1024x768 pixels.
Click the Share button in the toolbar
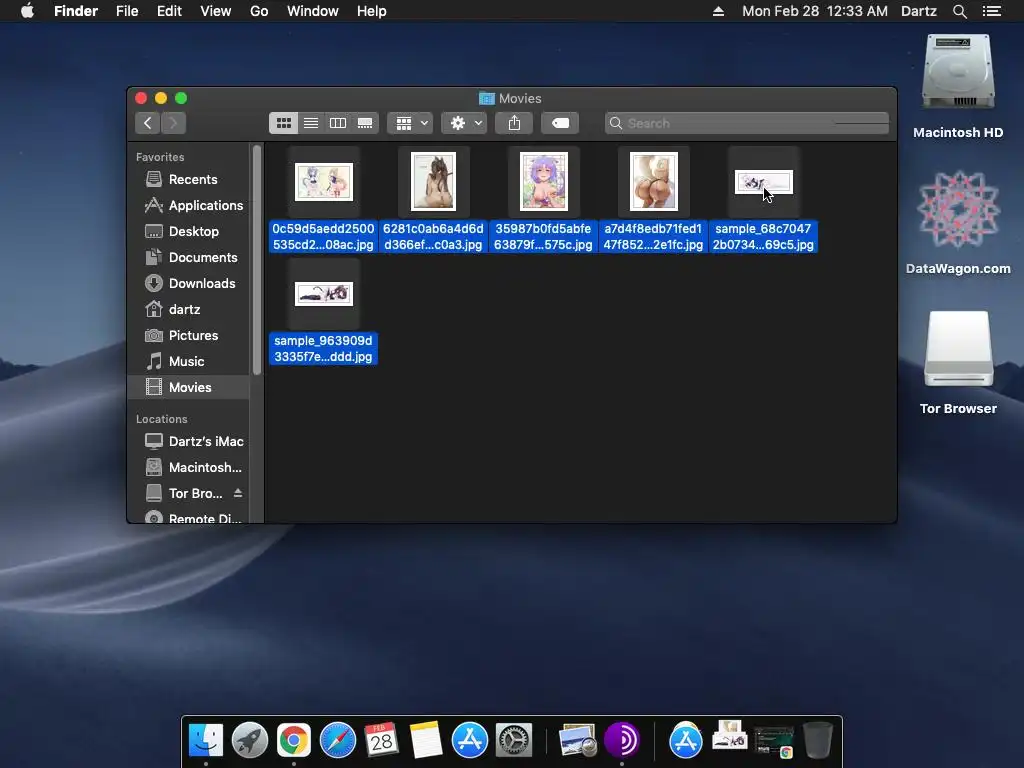pos(515,123)
